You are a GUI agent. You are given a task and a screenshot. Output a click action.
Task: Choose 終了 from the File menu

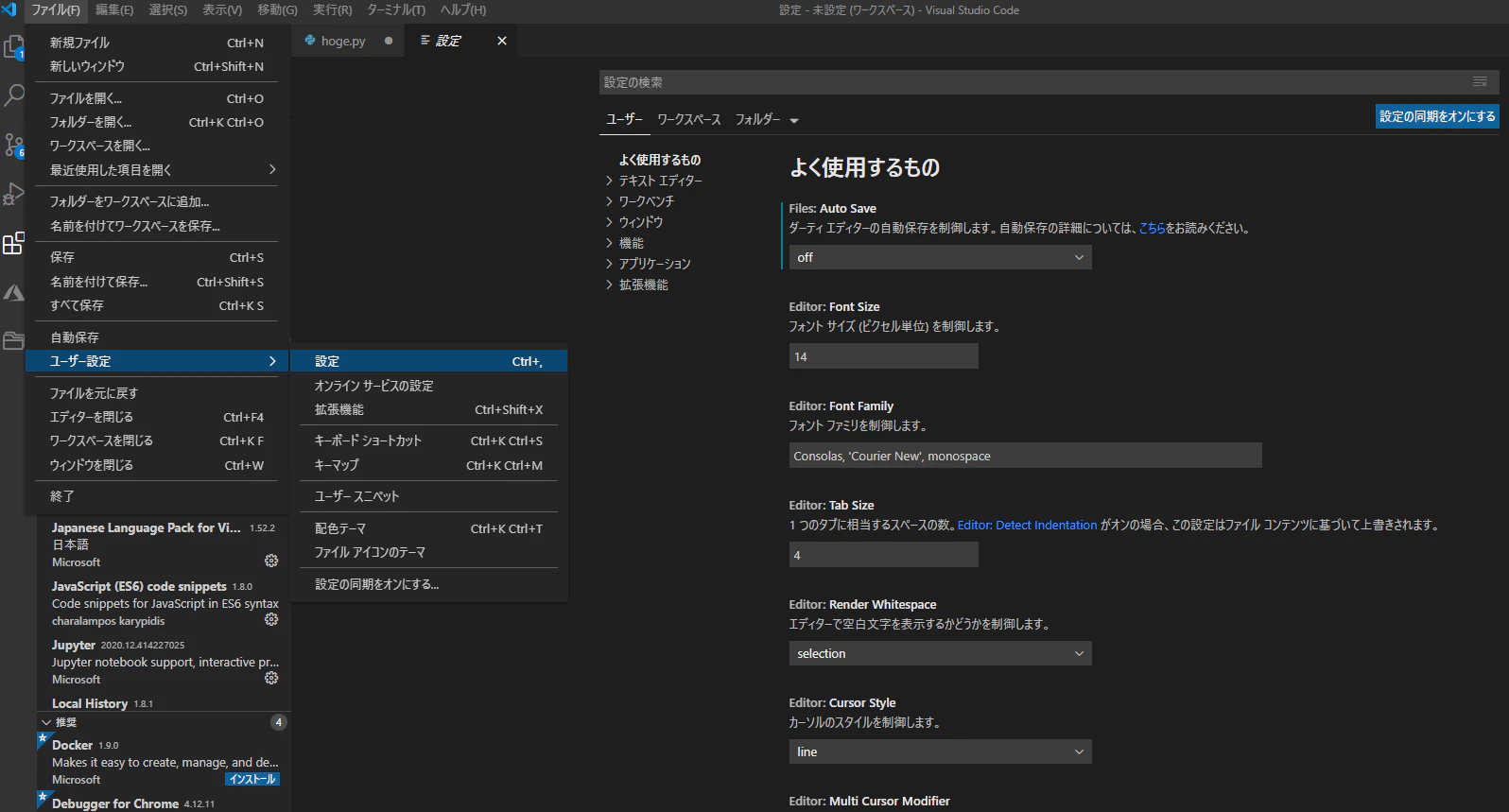tap(157, 496)
